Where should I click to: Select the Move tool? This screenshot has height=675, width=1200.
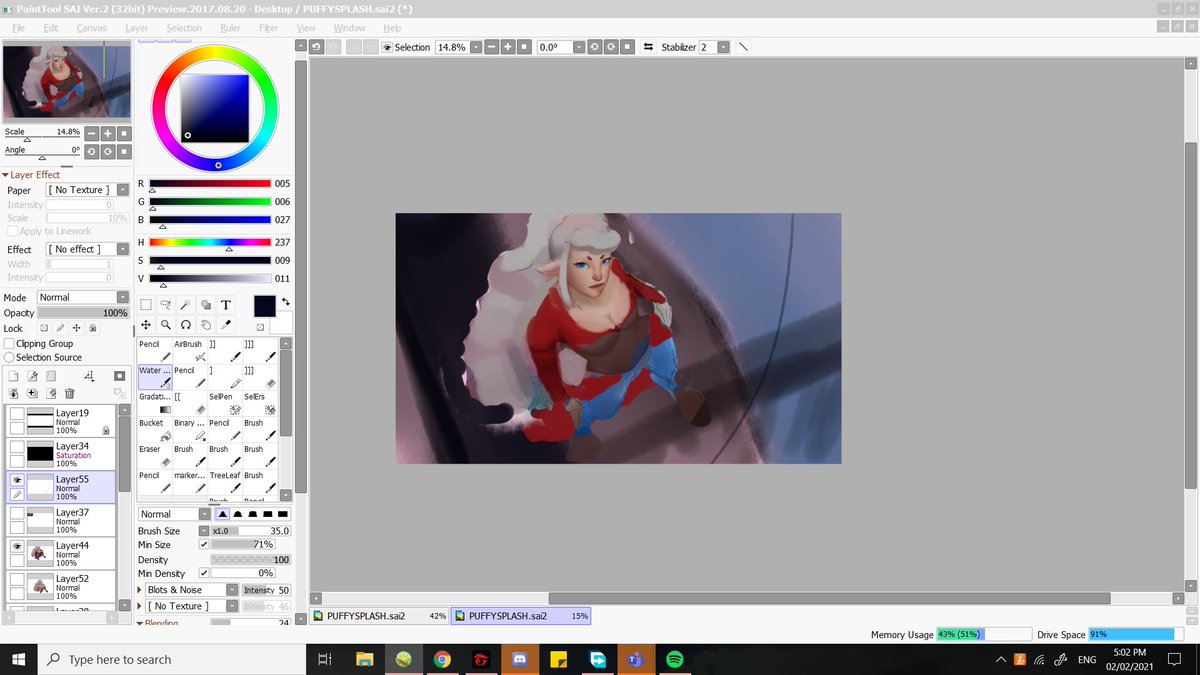point(146,325)
